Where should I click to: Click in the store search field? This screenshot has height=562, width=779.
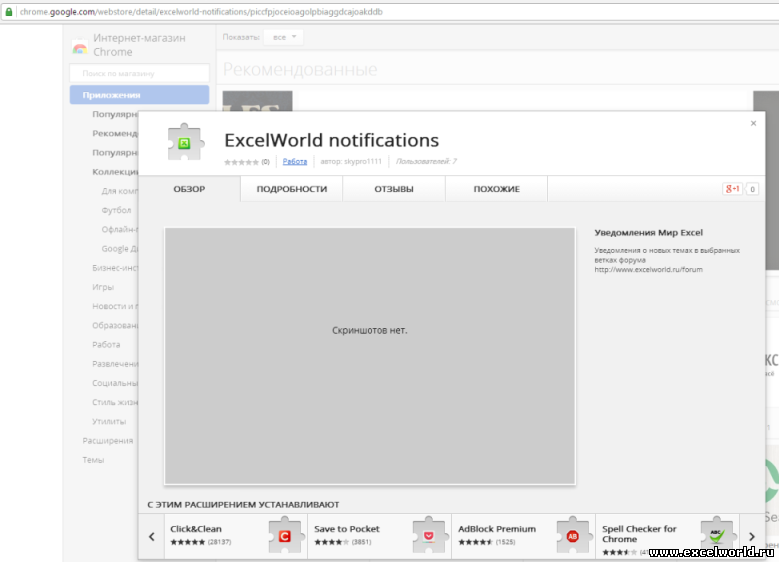click(139, 73)
